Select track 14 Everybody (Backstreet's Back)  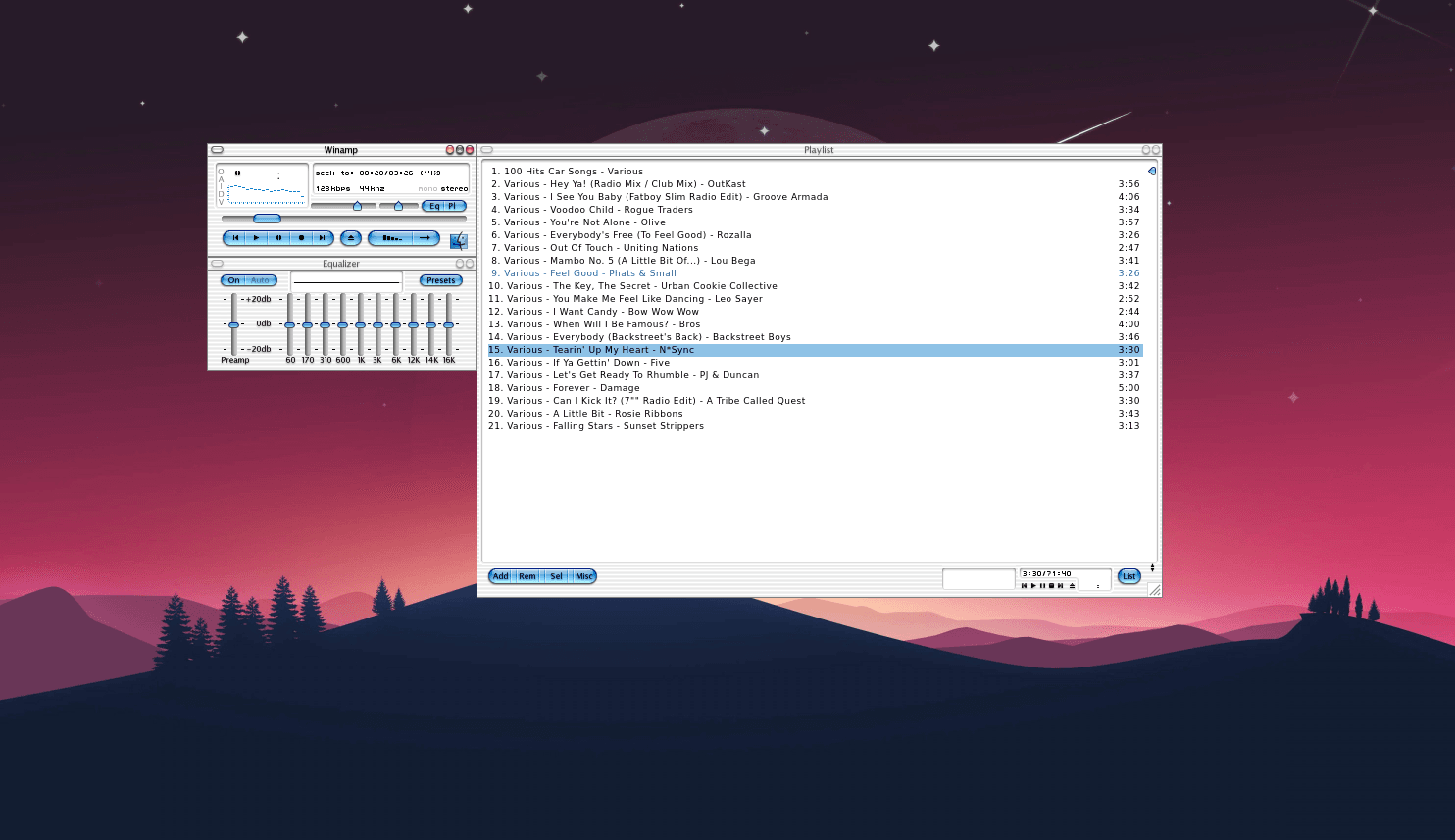[x=815, y=337]
